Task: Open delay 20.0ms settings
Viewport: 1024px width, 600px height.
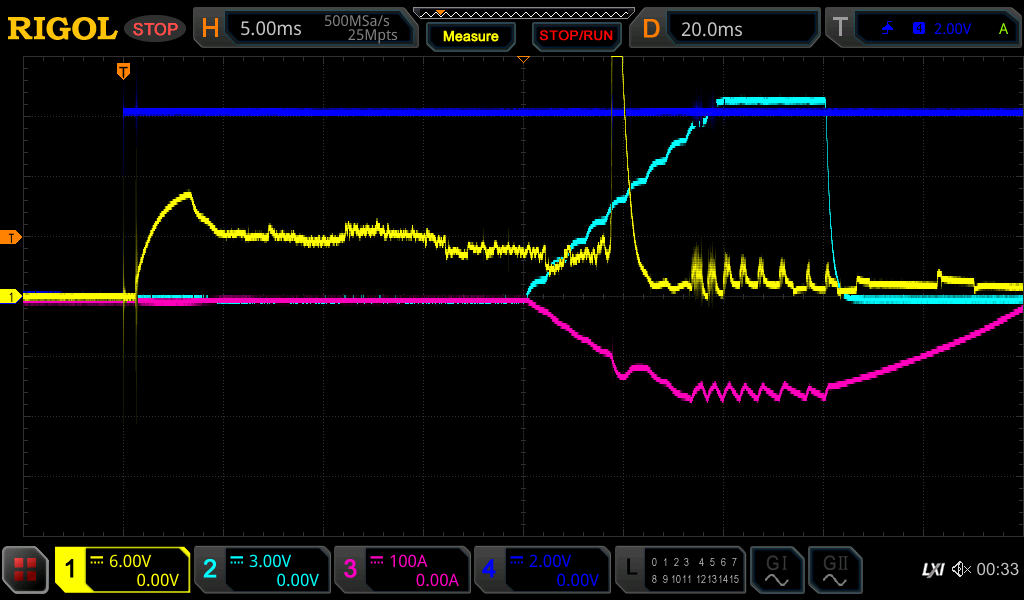Action: pyautogui.click(x=725, y=29)
